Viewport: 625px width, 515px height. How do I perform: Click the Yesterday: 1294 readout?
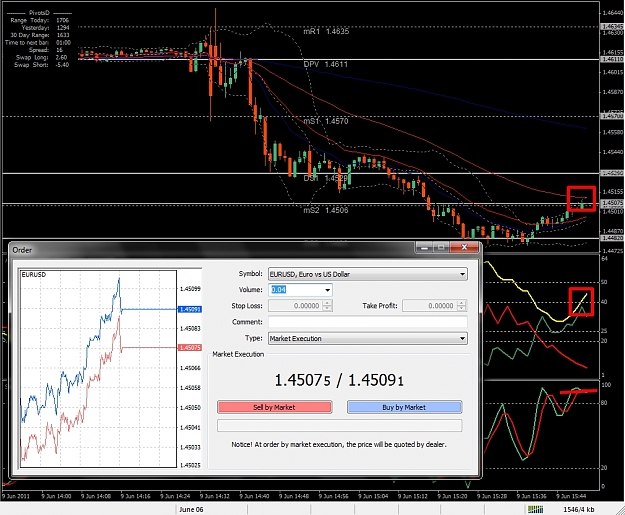click(45, 28)
